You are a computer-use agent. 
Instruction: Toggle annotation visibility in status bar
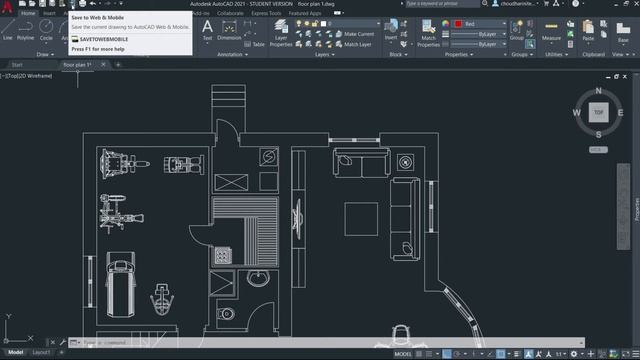click(x=529, y=354)
